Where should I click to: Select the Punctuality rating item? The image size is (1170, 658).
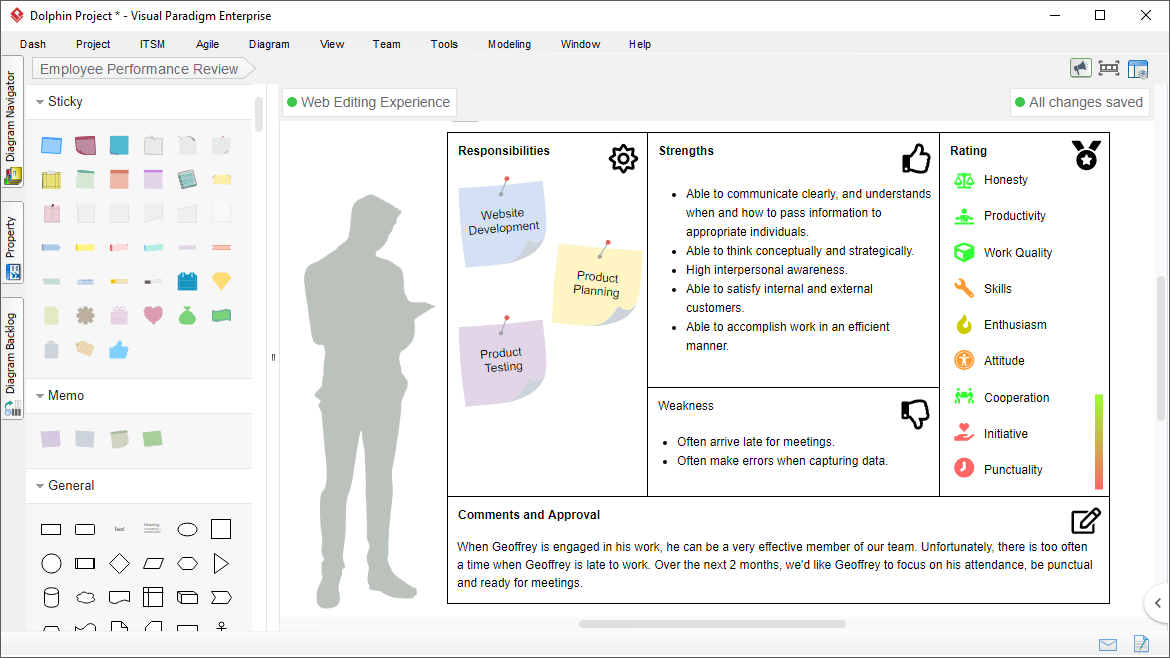(998, 469)
